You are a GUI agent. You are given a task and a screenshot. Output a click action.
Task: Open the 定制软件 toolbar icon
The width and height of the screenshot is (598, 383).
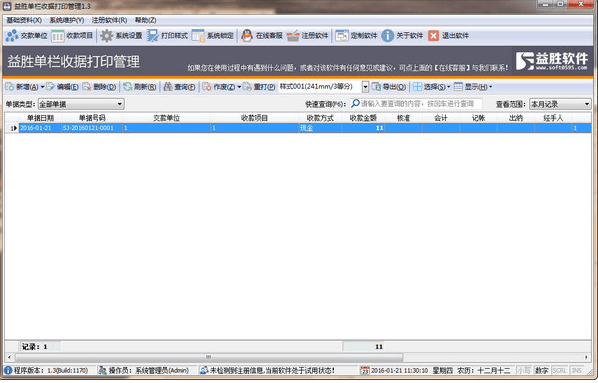pos(342,36)
